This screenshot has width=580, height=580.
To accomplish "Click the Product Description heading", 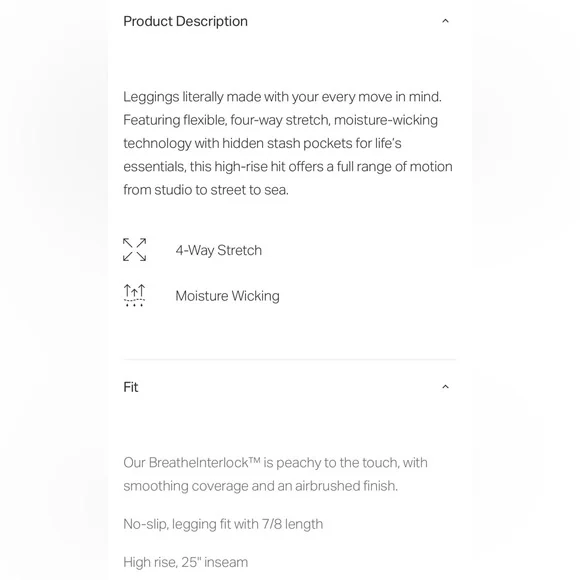I will [185, 21].
